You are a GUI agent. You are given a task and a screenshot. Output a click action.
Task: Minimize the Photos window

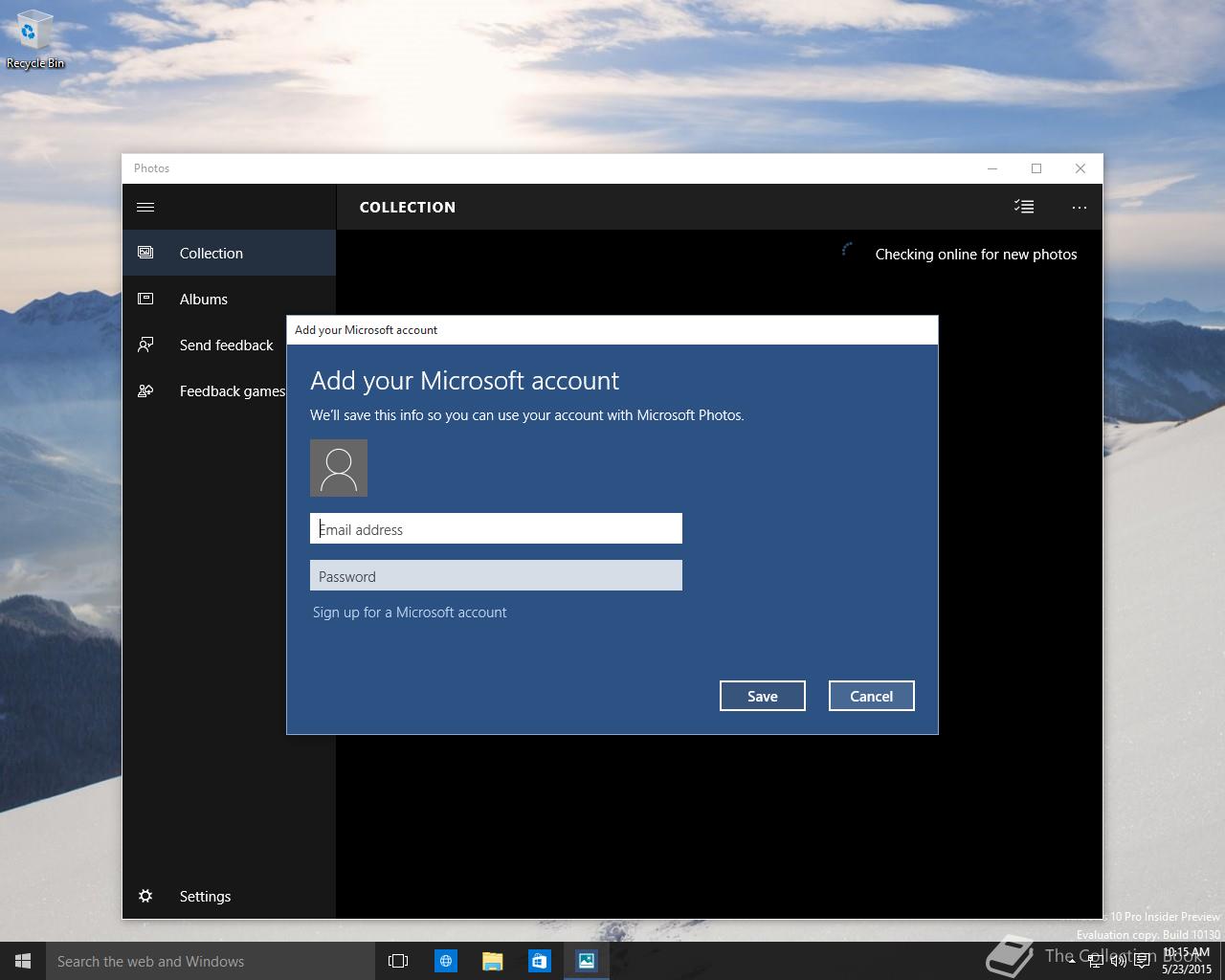pos(992,168)
